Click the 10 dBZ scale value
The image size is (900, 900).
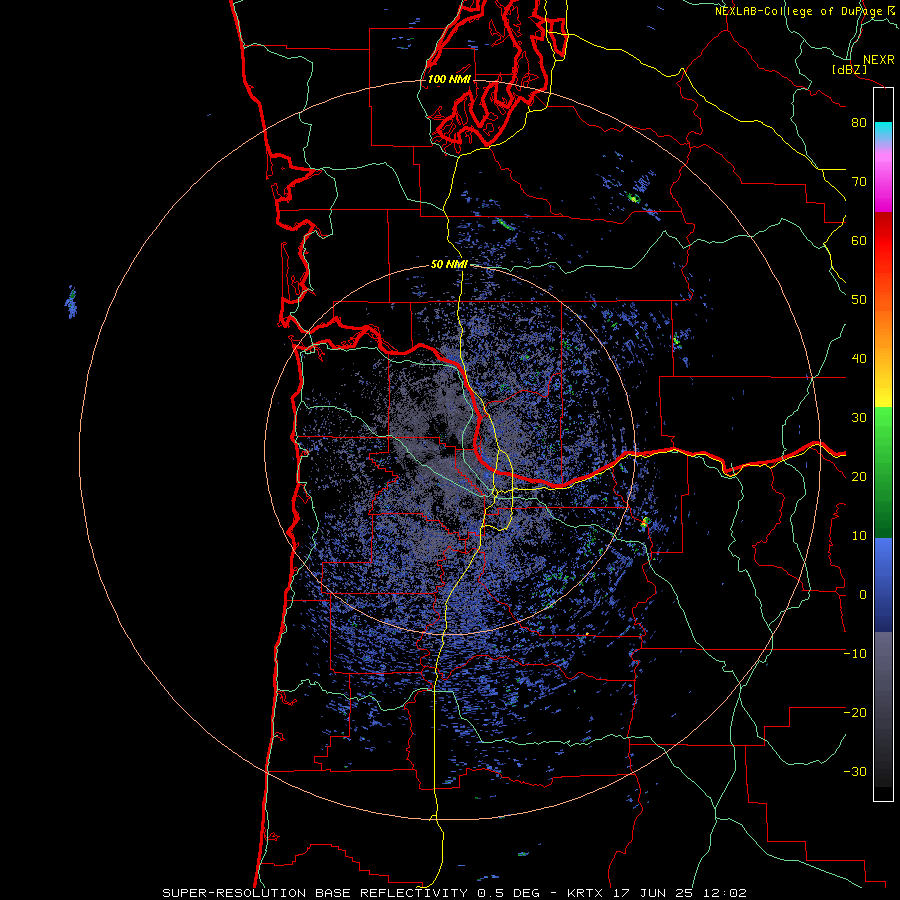click(859, 536)
